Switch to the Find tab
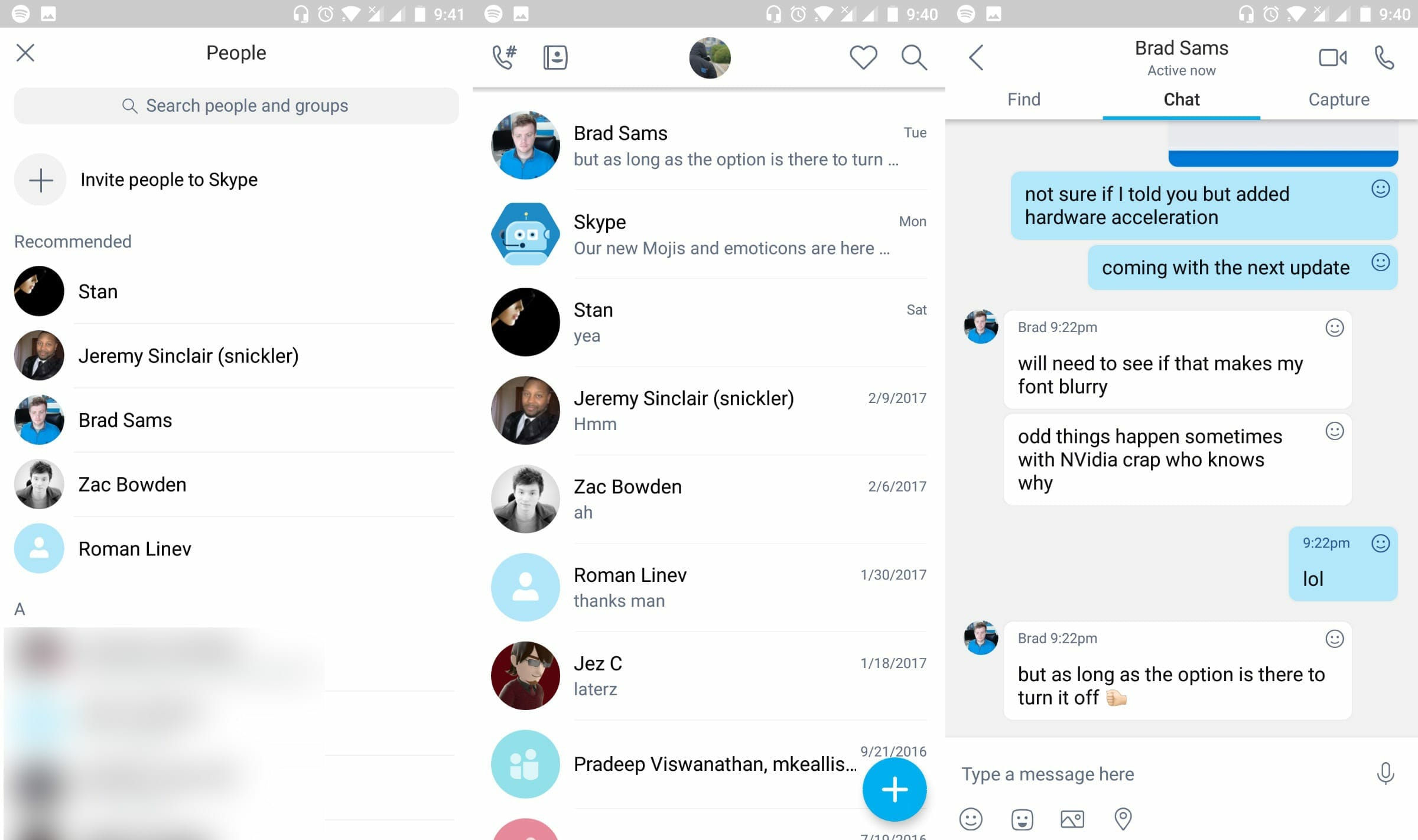This screenshot has height=840, width=1418. (x=1023, y=99)
